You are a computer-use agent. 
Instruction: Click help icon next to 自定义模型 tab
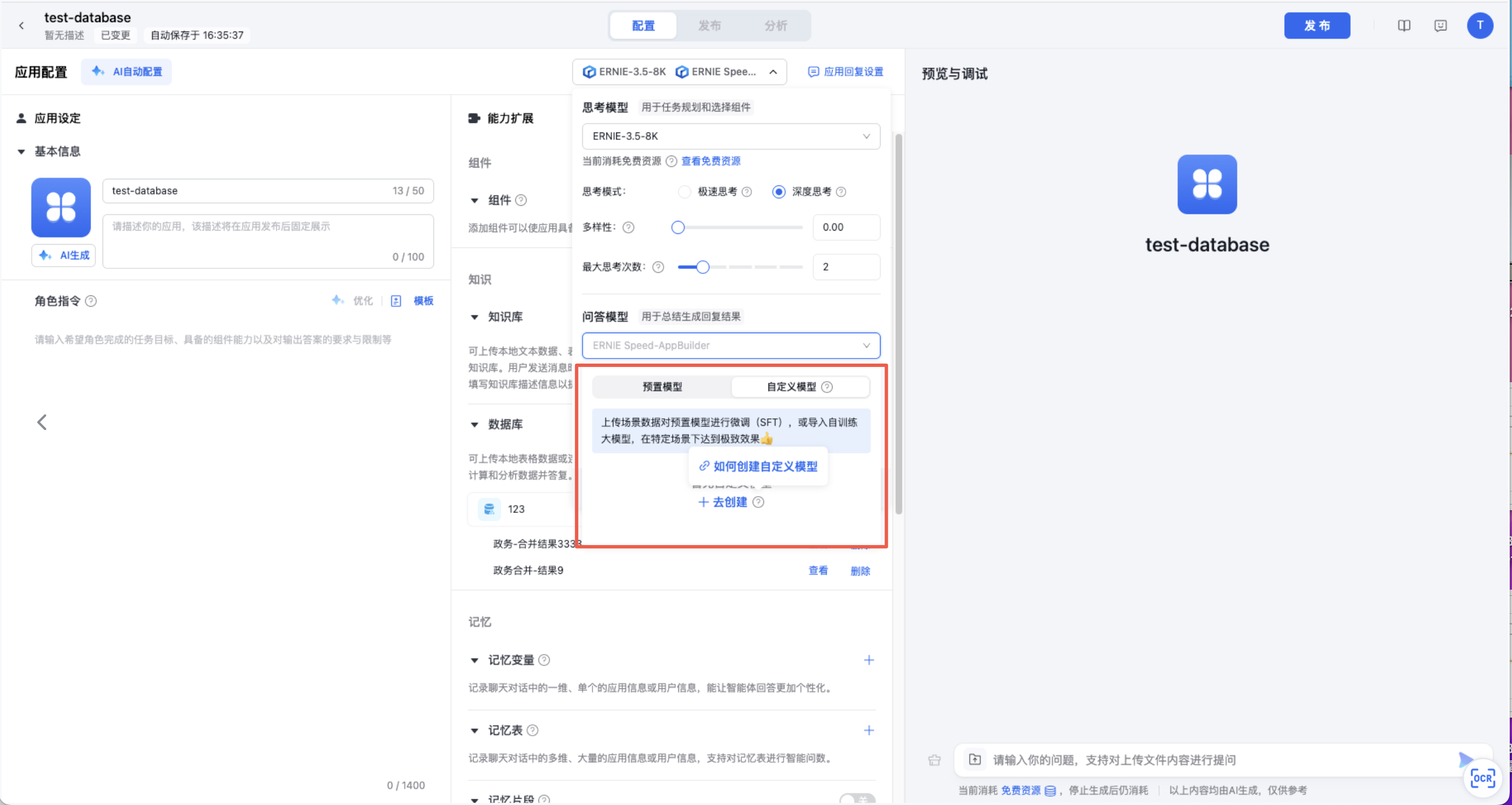826,387
